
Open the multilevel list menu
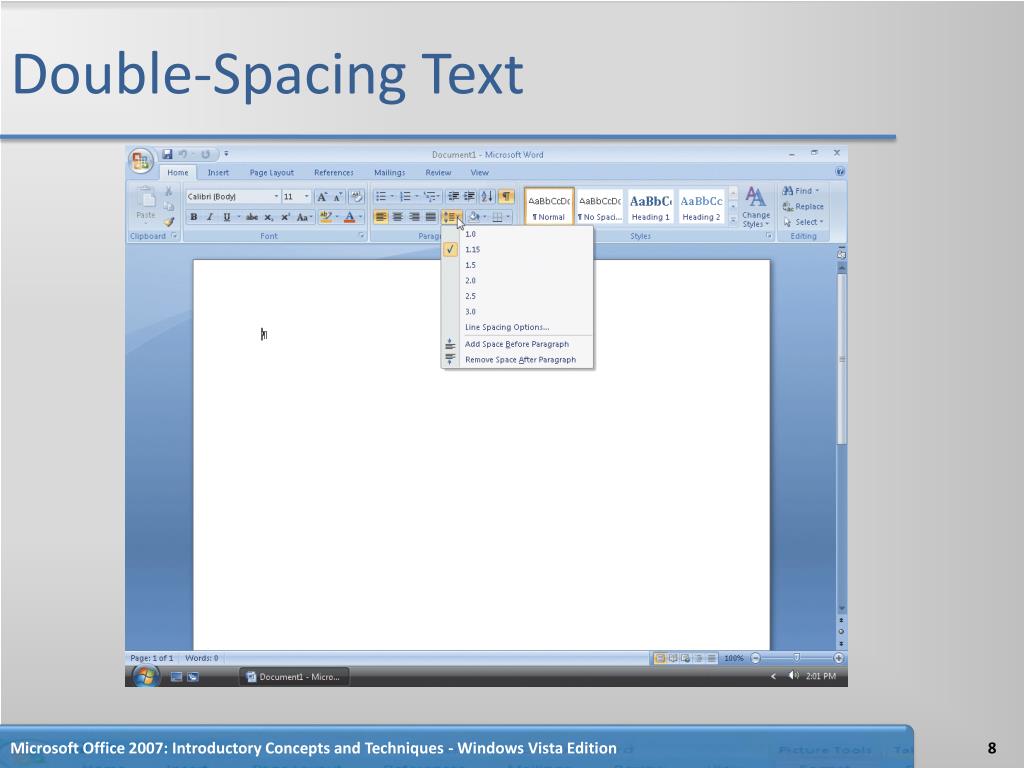pos(430,197)
